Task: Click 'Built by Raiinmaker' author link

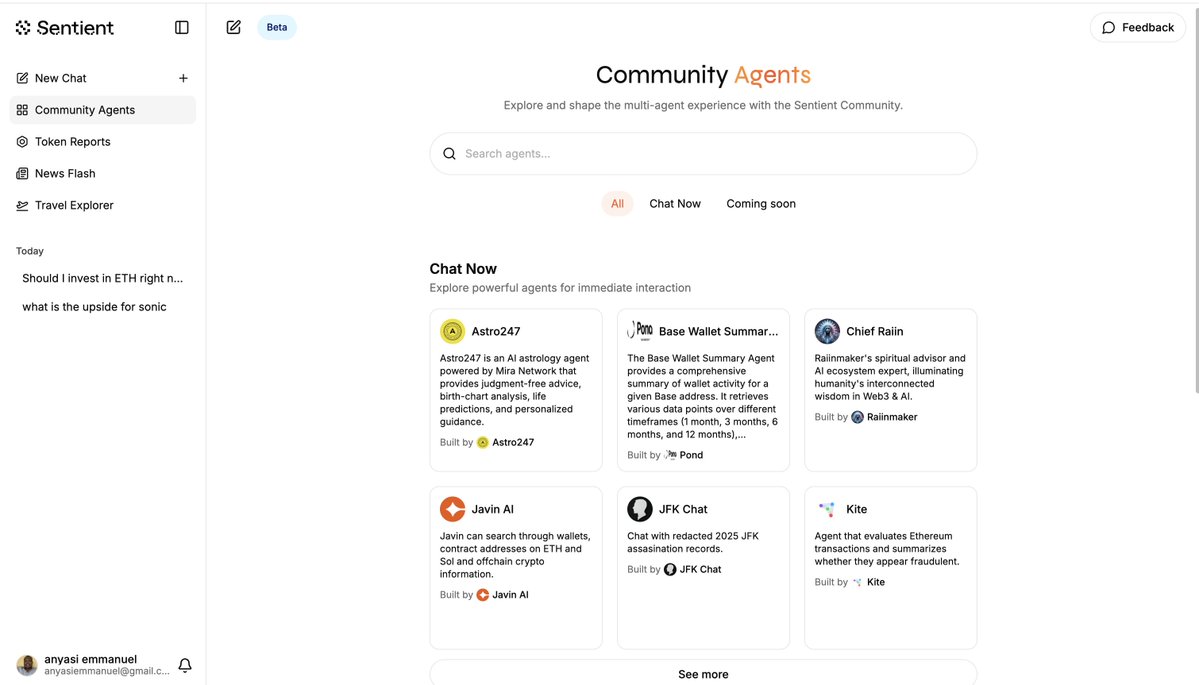Action: coord(866,417)
